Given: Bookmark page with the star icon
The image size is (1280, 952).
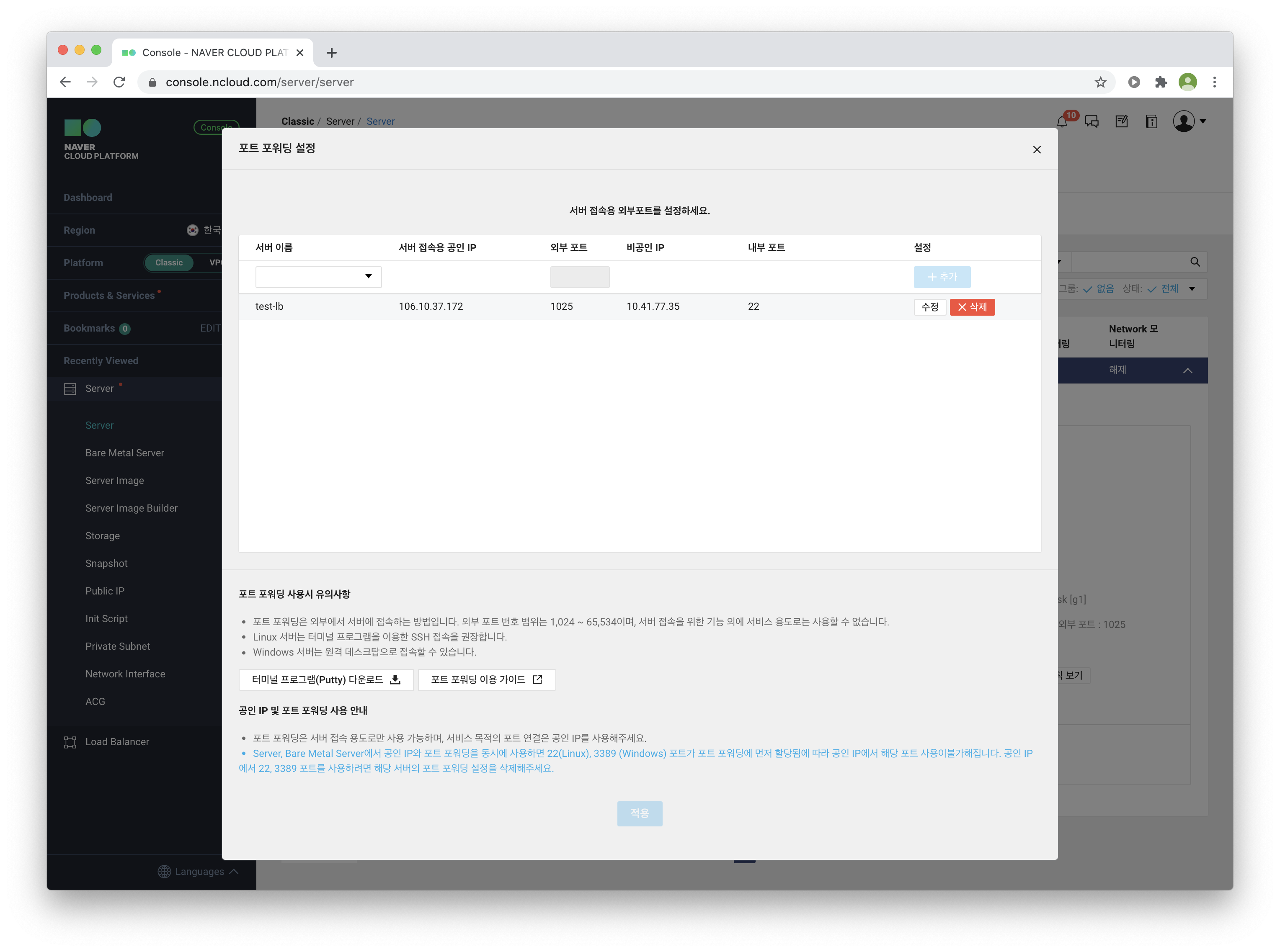Looking at the screenshot, I should (x=1100, y=82).
